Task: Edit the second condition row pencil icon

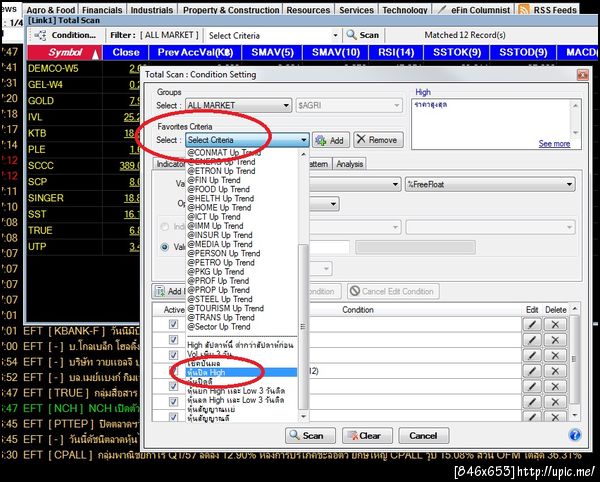Action: [532, 340]
